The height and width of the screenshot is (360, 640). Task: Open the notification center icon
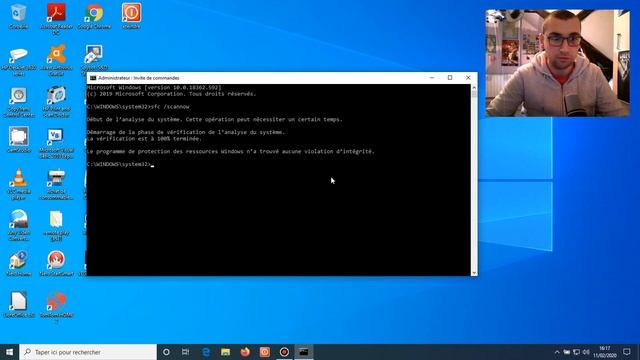coord(627,352)
